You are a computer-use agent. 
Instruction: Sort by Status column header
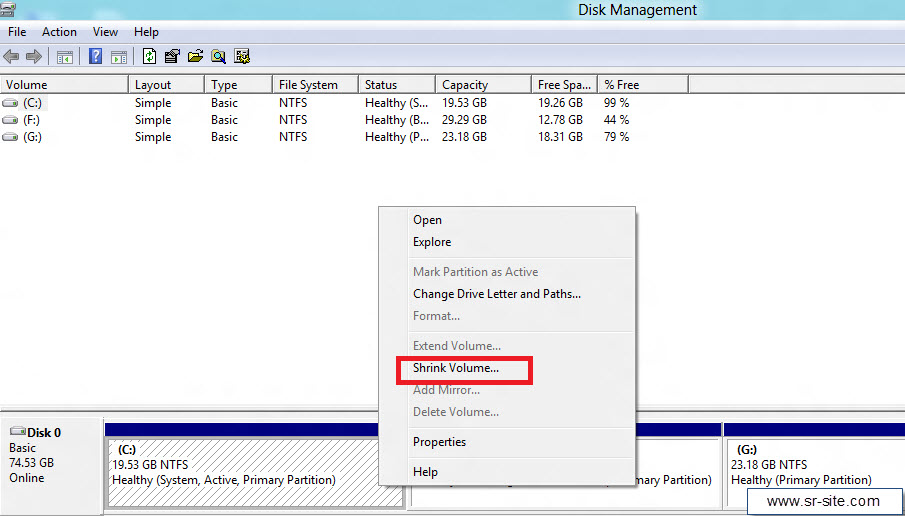coord(397,85)
